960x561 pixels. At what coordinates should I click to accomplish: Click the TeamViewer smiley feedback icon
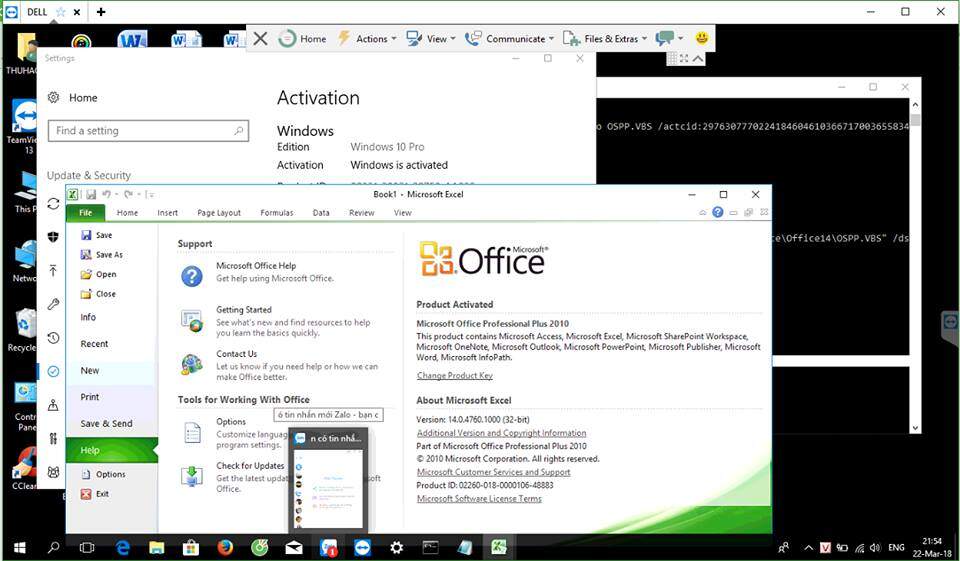(702, 38)
